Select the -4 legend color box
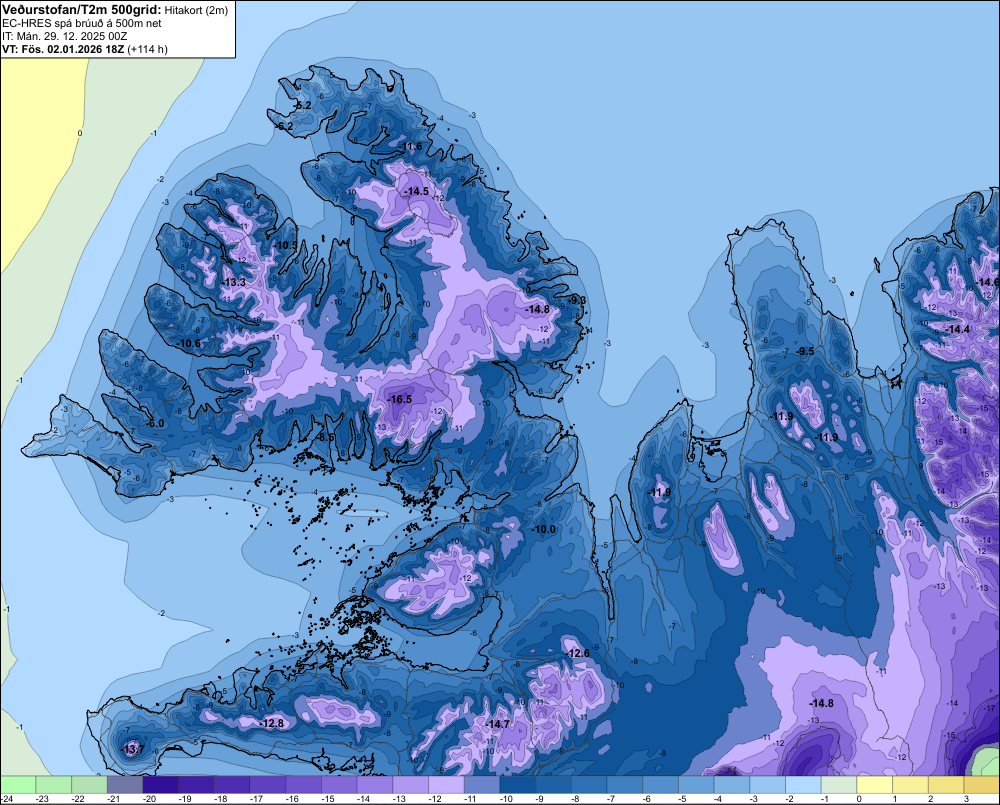This screenshot has width=1000, height=805. [732, 784]
